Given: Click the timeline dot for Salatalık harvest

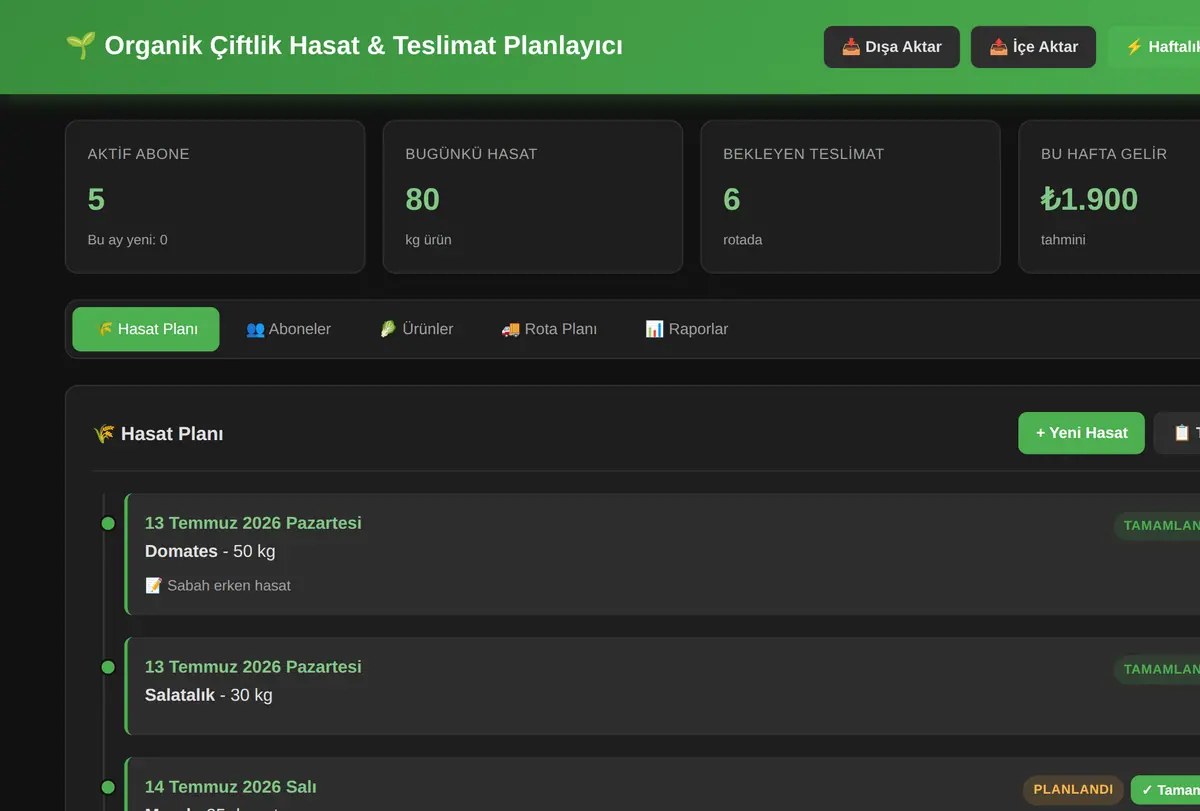Looking at the screenshot, I should click(x=108, y=667).
